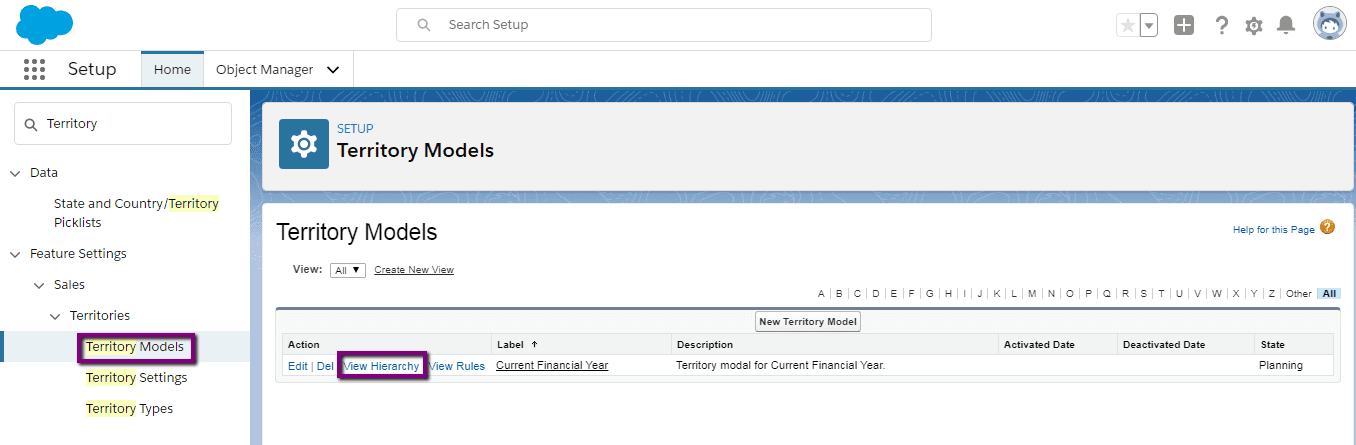Open the global actions plus icon
The image size is (1356, 445).
pyautogui.click(x=1184, y=26)
